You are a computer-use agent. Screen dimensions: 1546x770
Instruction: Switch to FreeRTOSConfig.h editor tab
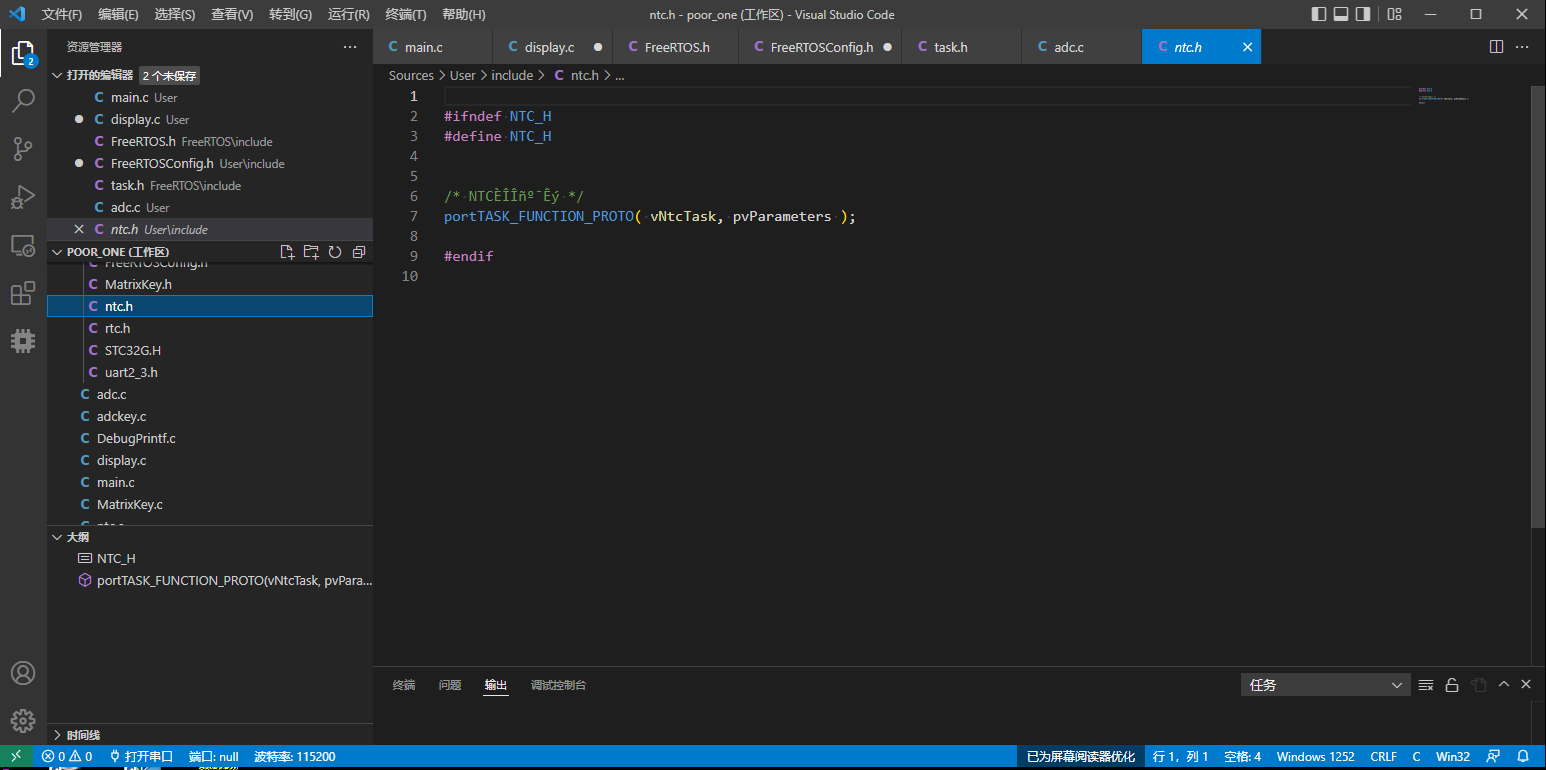click(x=820, y=47)
